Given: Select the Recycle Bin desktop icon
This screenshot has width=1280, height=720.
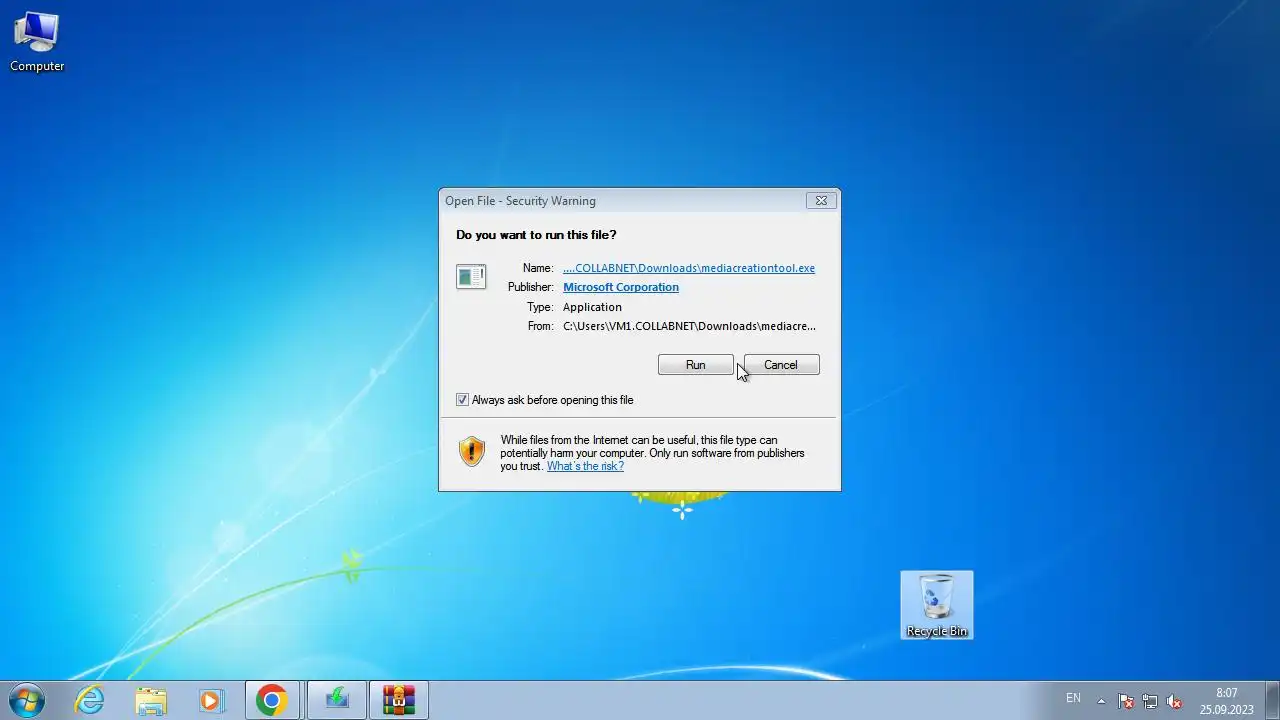Looking at the screenshot, I should [937, 605].
